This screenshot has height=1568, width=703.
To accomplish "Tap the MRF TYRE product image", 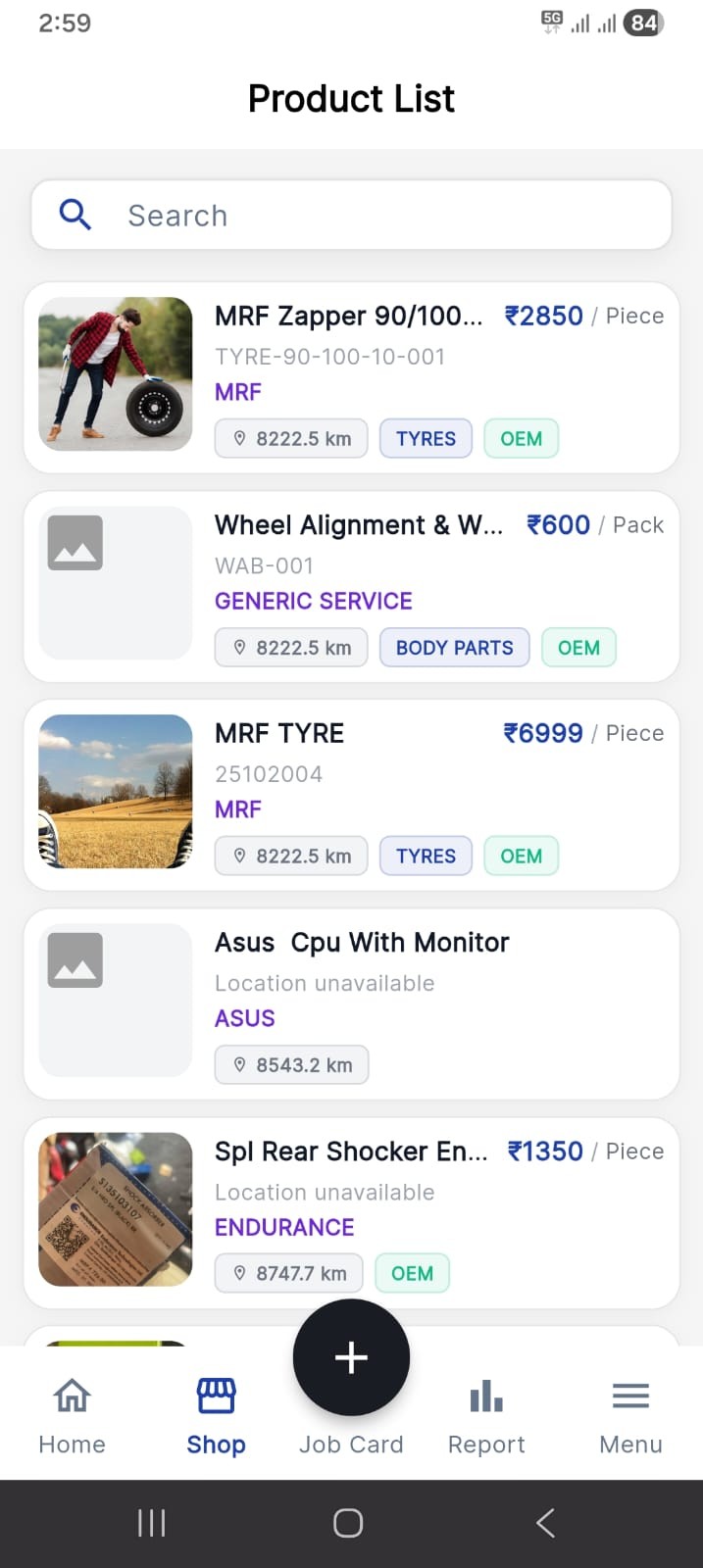I will (x=116, y=791).
